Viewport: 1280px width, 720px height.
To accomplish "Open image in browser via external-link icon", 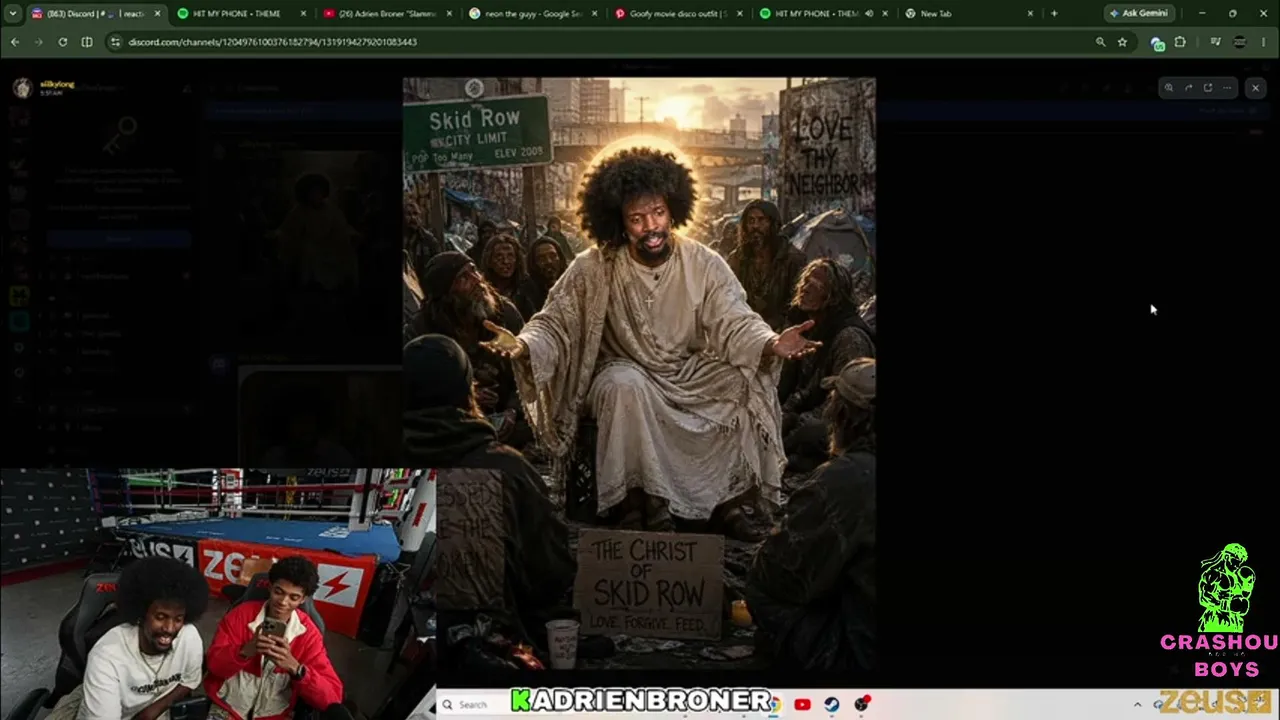I will [1207, 88].
